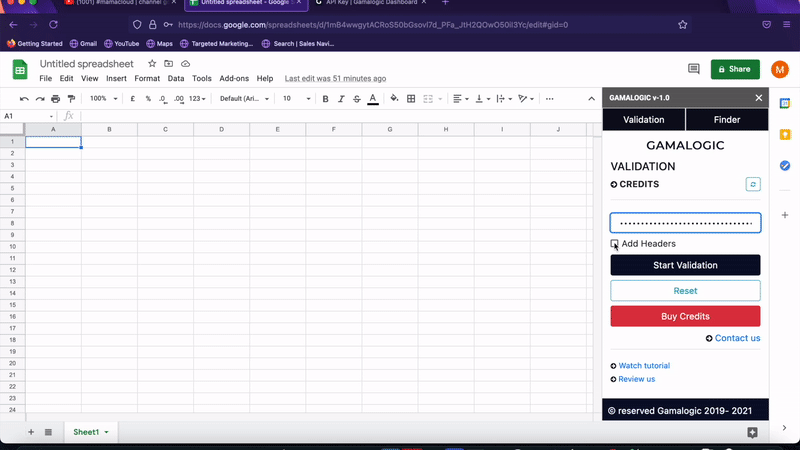Reload the page in the browser

53,24
